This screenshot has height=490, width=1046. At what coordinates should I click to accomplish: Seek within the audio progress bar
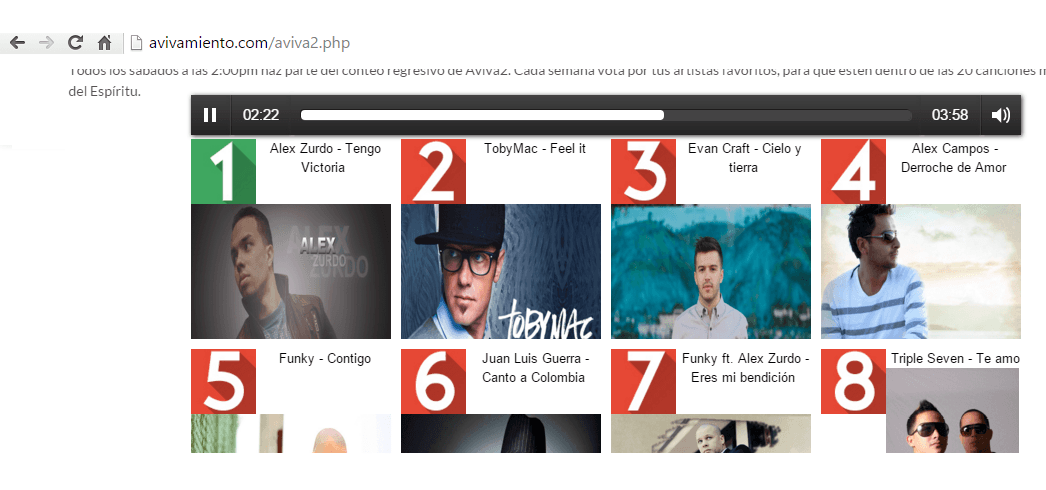pyautogui.click(x=606, y=115)
